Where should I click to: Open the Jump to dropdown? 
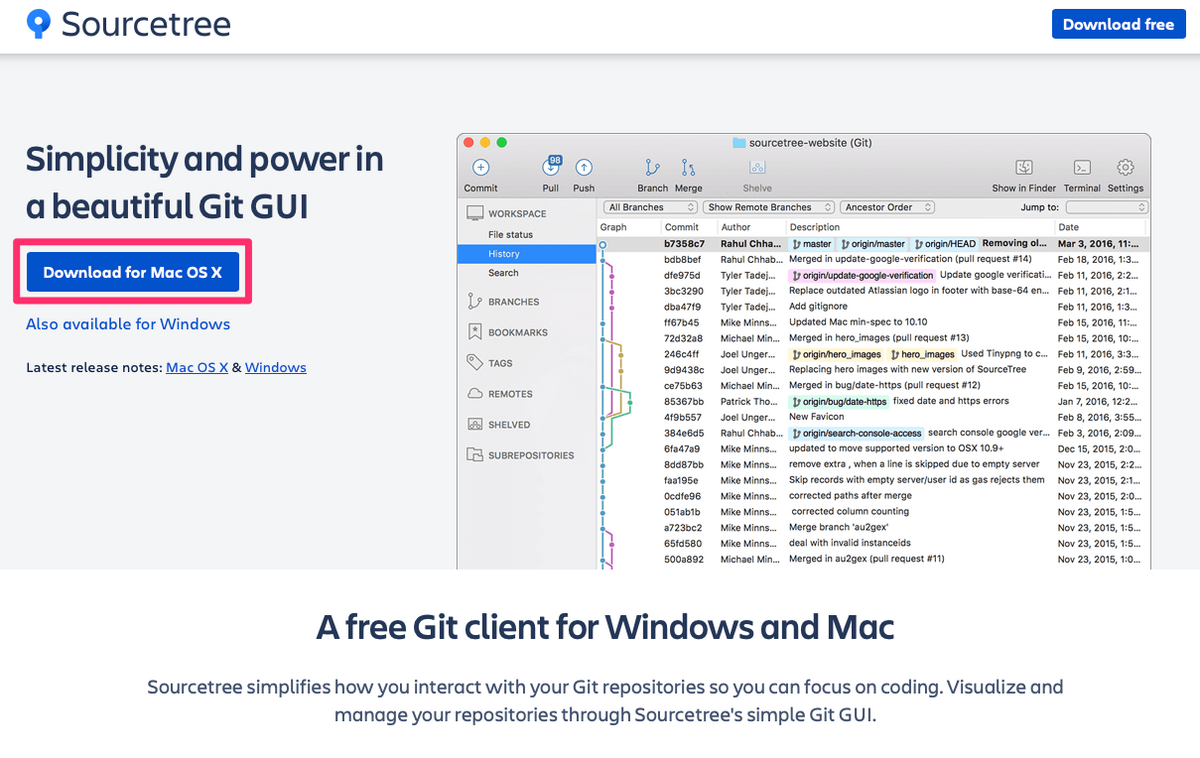(x=1106, y=207)
